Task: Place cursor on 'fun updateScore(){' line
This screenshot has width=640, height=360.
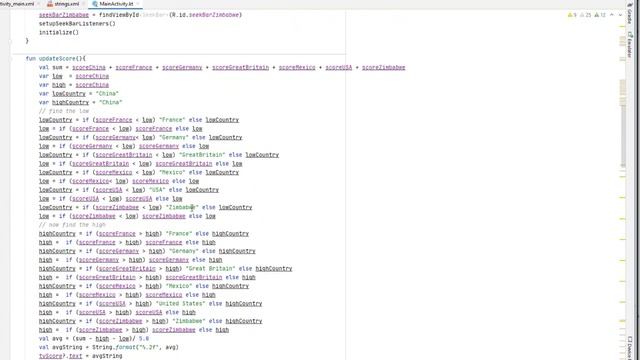Action: [x=56, y=59]
